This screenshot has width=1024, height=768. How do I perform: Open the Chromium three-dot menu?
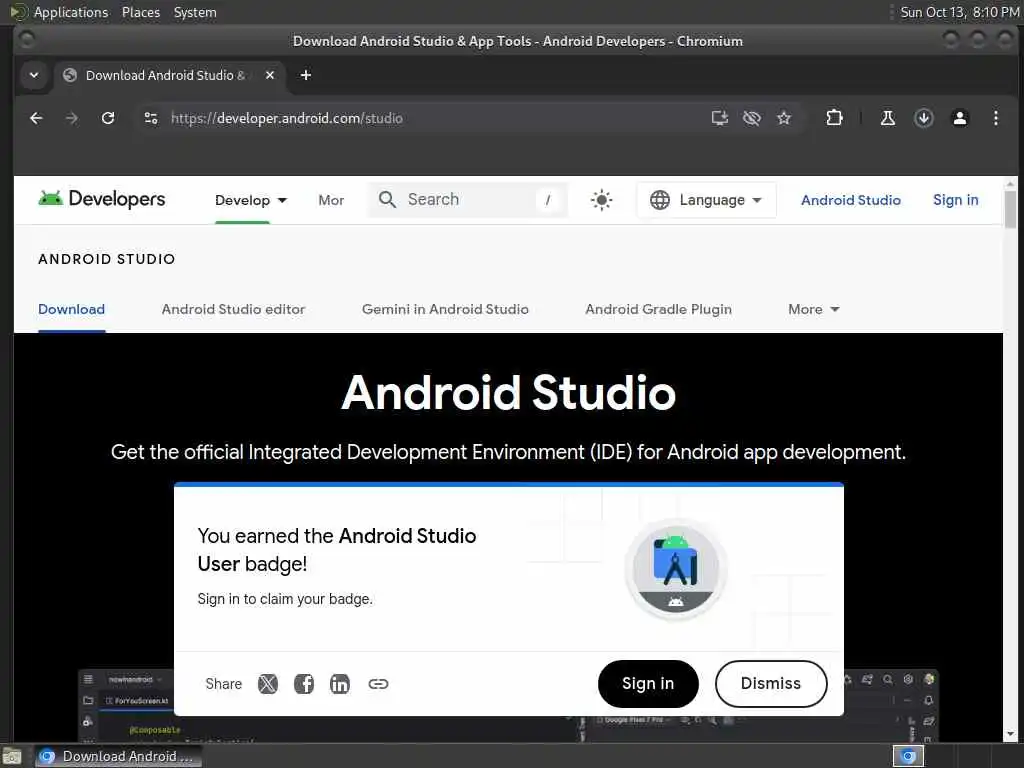coord(995,118)
